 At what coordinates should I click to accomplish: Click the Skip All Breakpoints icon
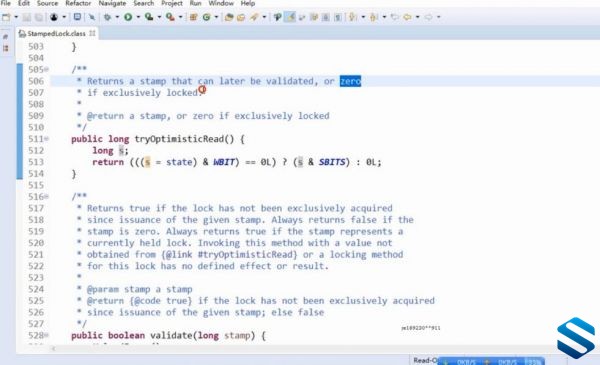pos(92,17)
